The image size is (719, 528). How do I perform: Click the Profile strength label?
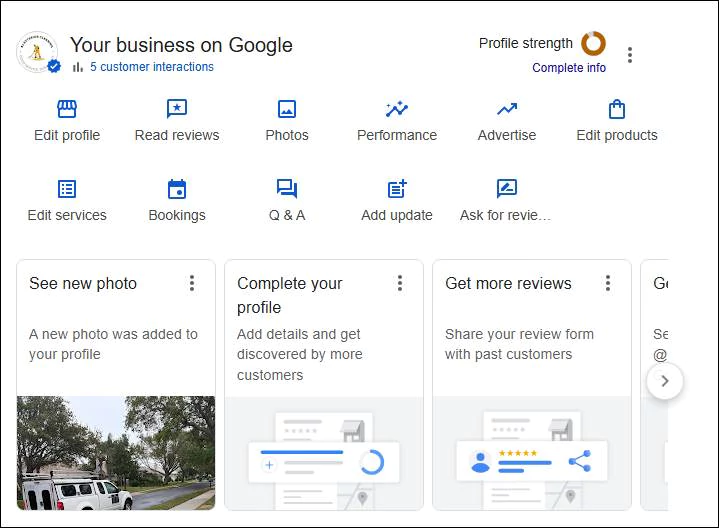point(525,43)
